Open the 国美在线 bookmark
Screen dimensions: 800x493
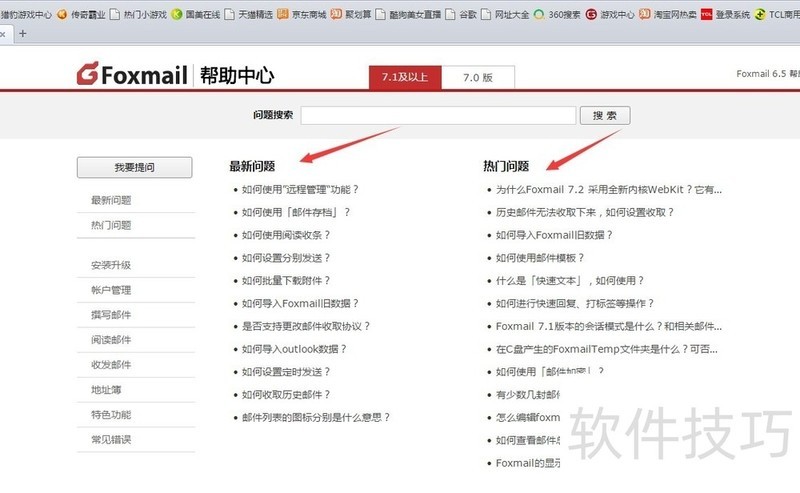[x=196, y=14]
